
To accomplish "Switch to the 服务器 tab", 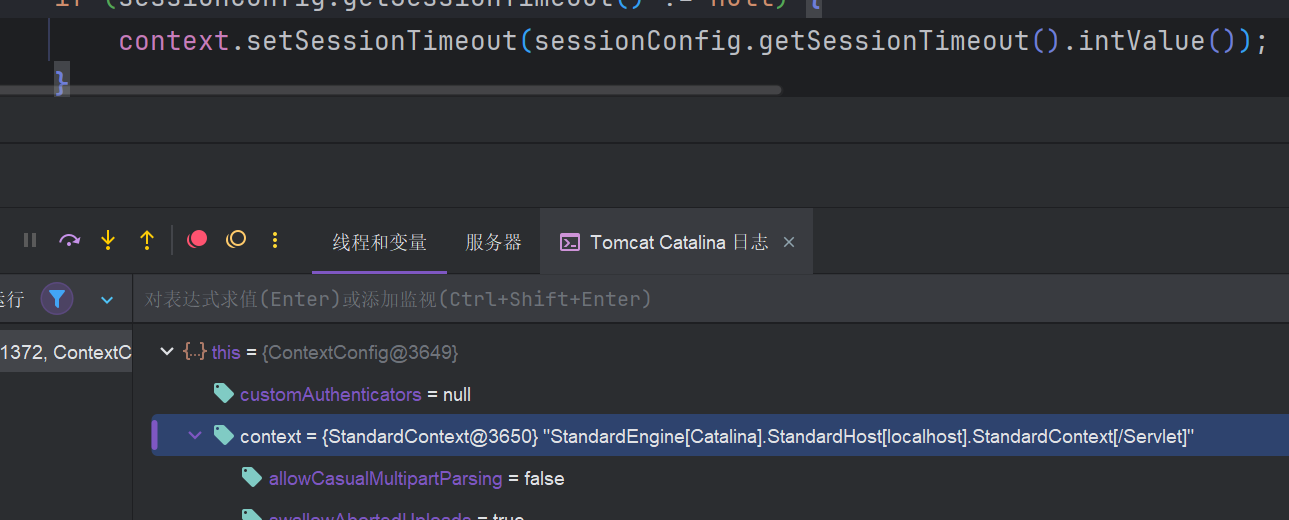I will pos(493,242).
